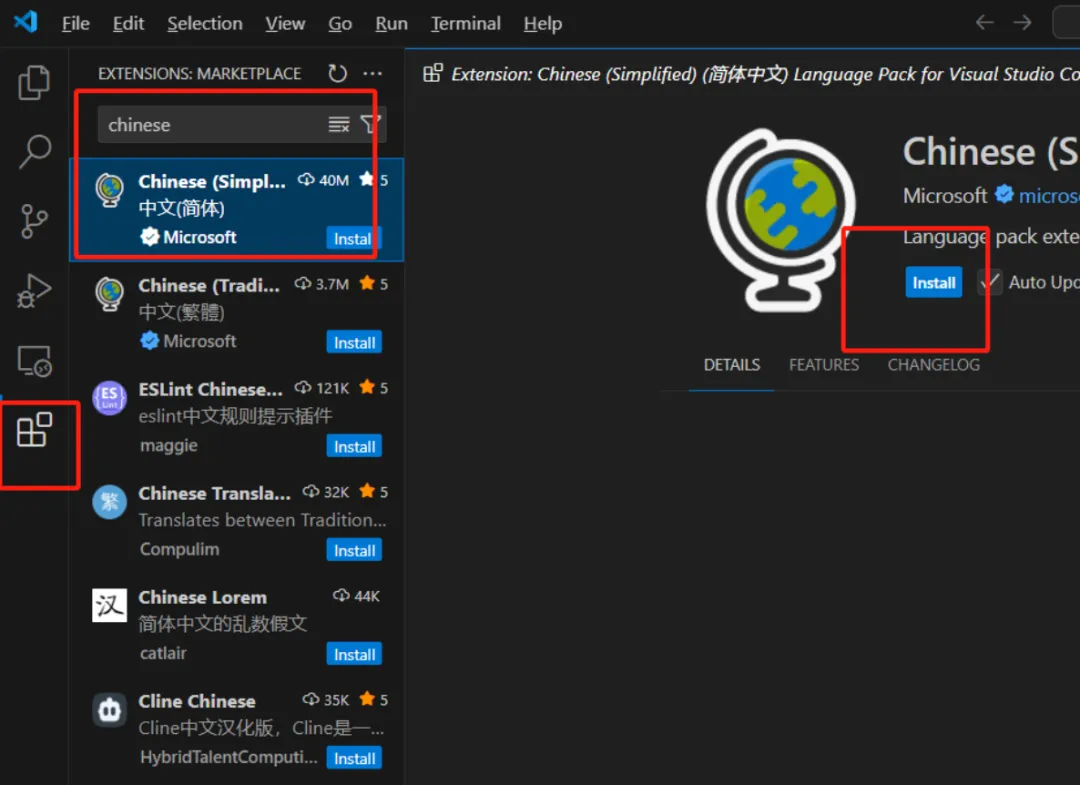Switch to the DETAILS tab
Screen dimensions: 1080x785
point(731,364)
